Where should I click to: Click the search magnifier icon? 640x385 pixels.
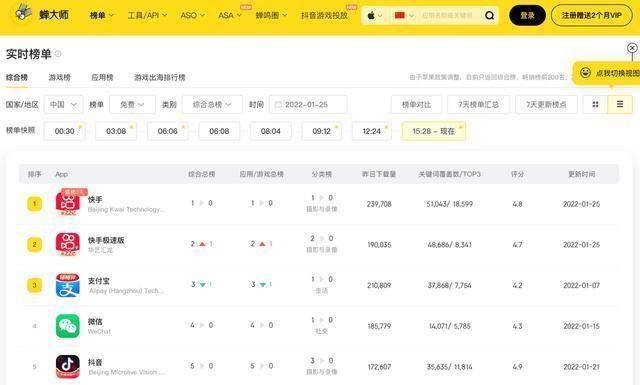coord(489,16)
